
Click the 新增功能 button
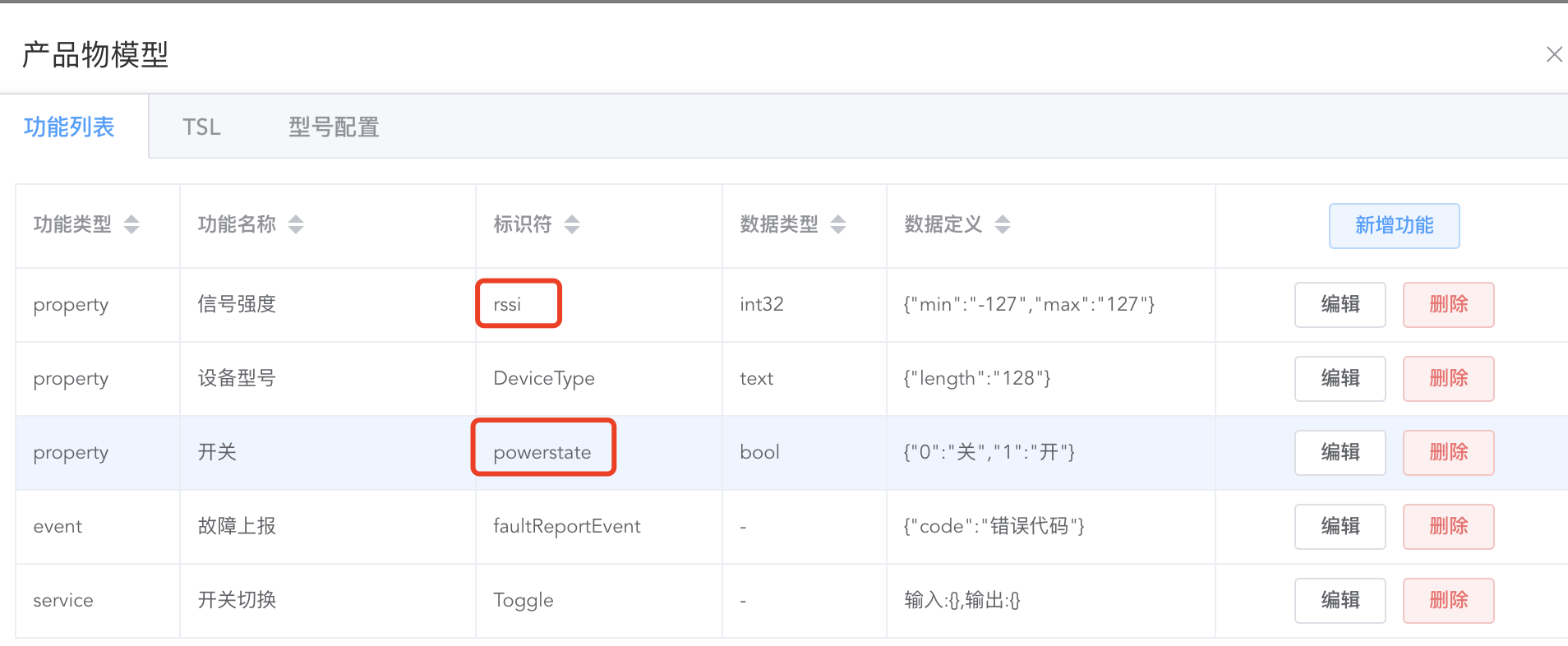(1394, 226)
